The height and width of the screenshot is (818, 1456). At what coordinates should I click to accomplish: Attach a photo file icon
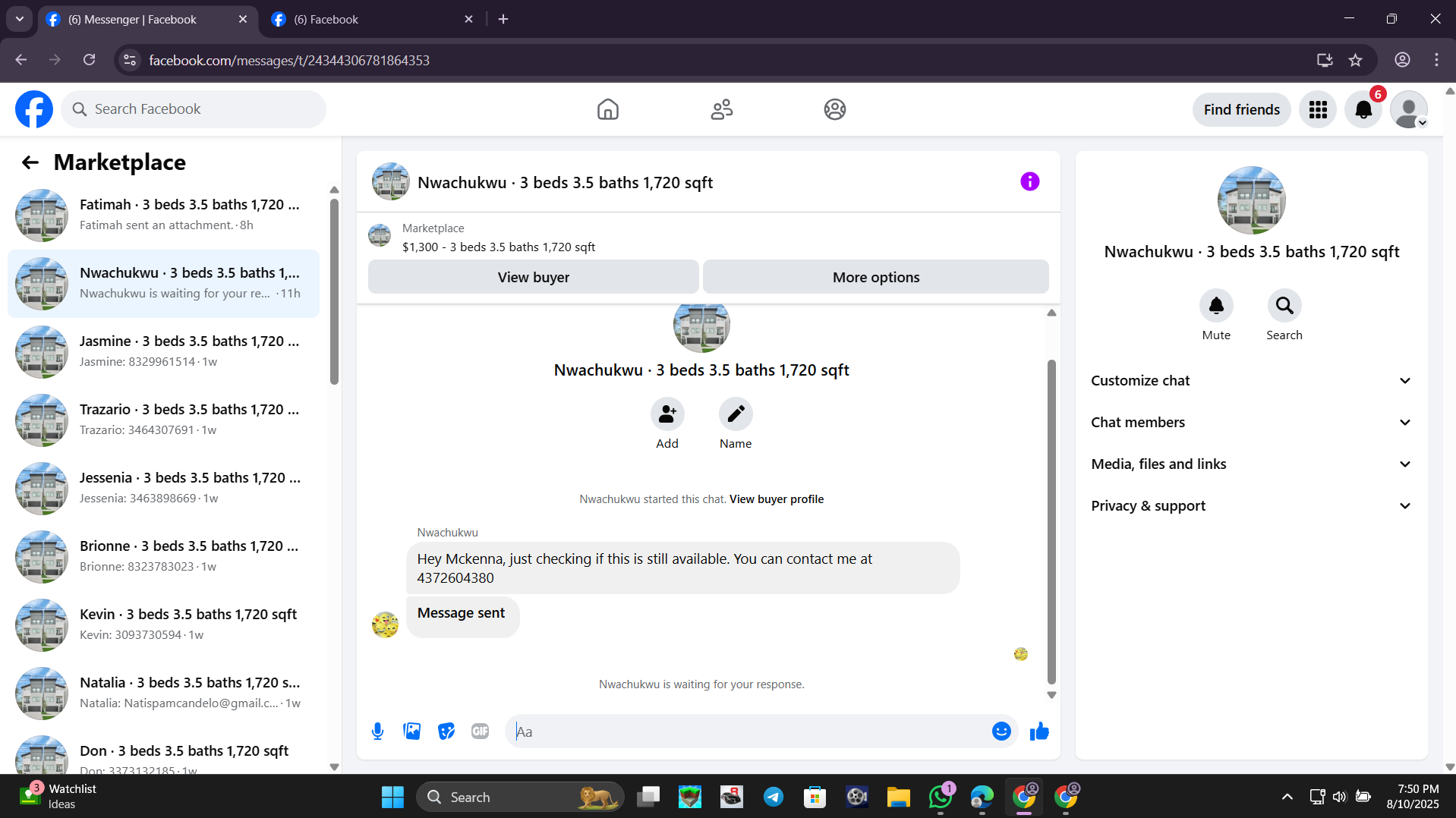point(411,731)
